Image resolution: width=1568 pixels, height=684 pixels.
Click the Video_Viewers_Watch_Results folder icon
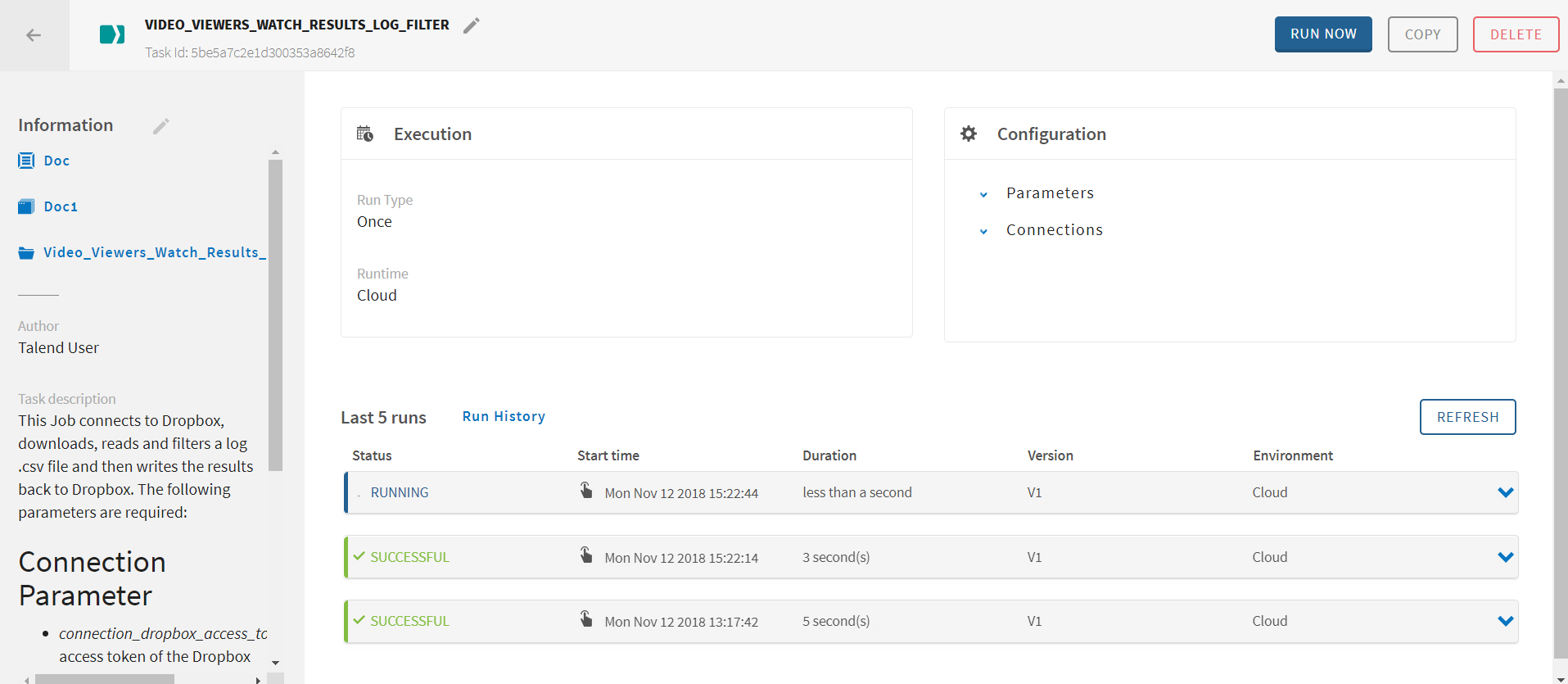coord(26,253)
